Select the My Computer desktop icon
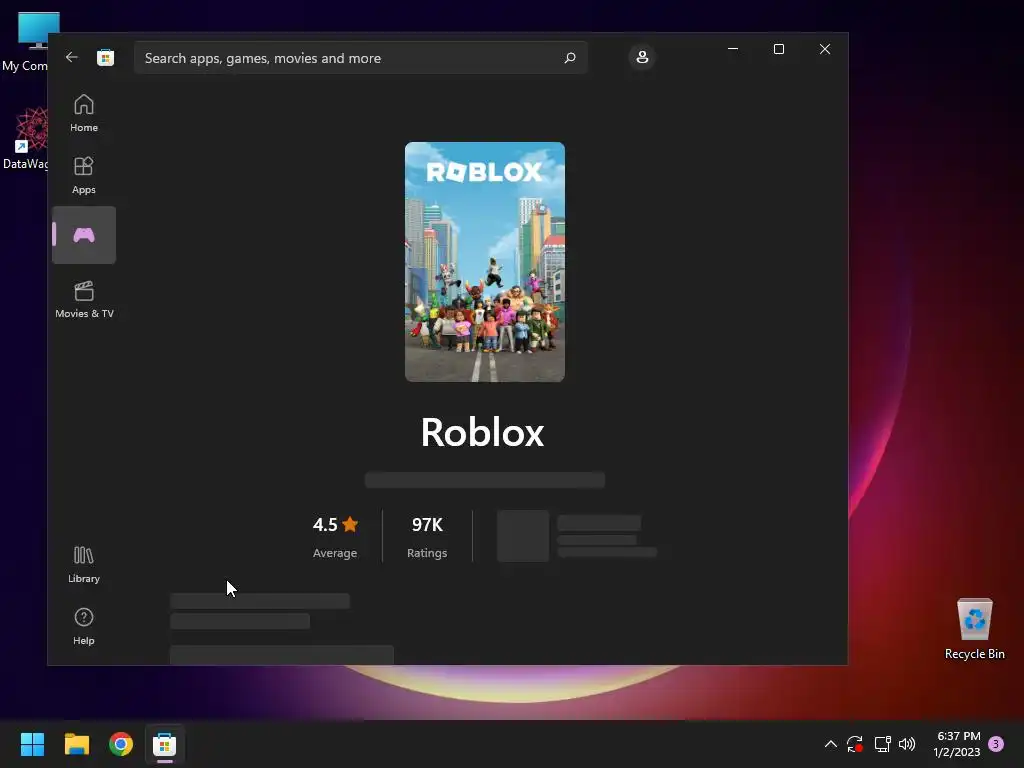This screenshot has height=768, width=1024. coord(26,42)
